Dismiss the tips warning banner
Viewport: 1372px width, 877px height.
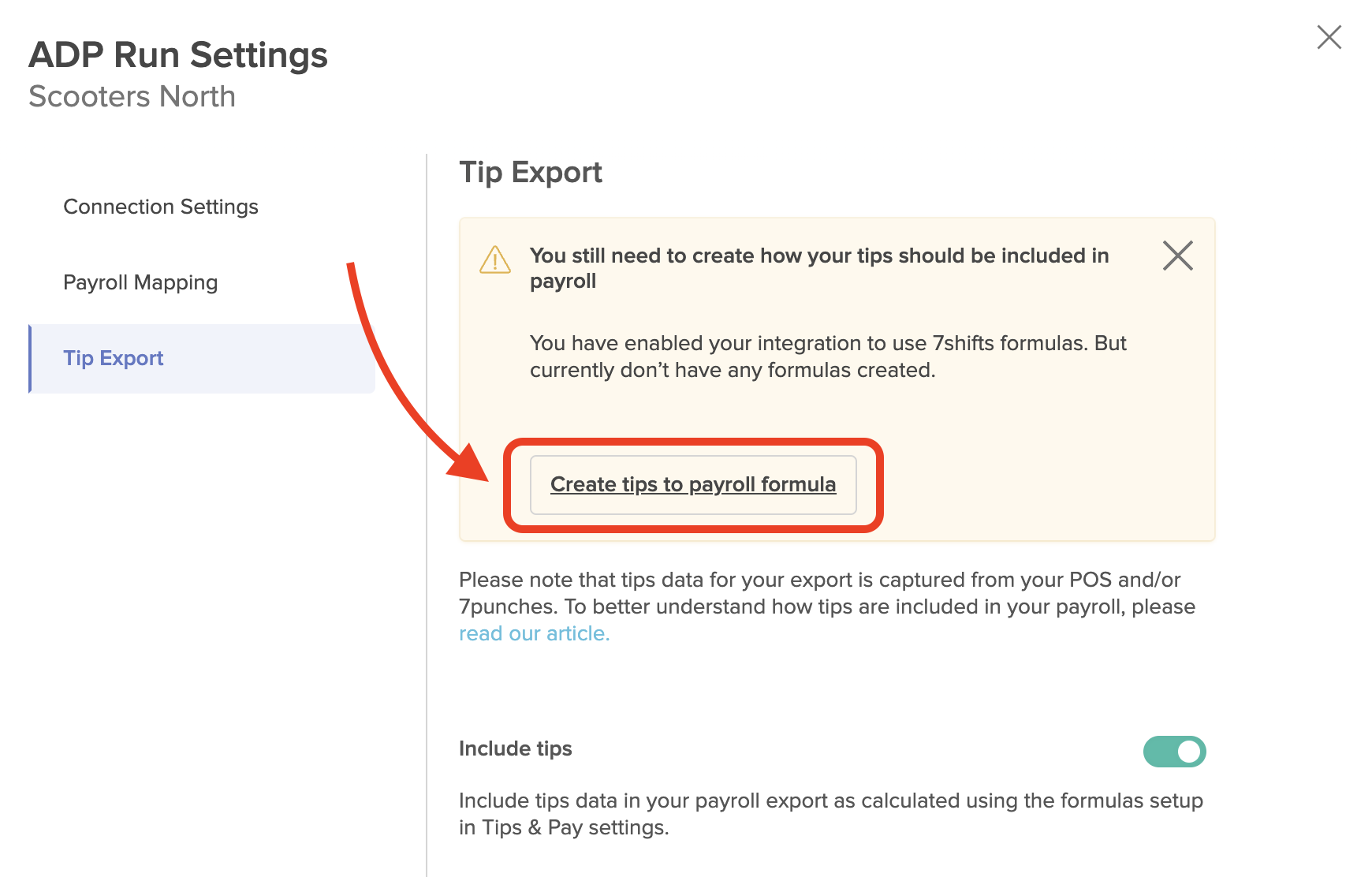(x=1177, y=256)
